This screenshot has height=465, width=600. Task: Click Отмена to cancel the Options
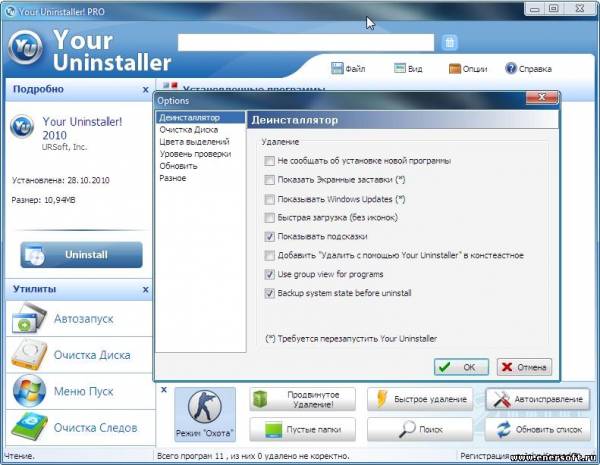[x=524, y=367]
